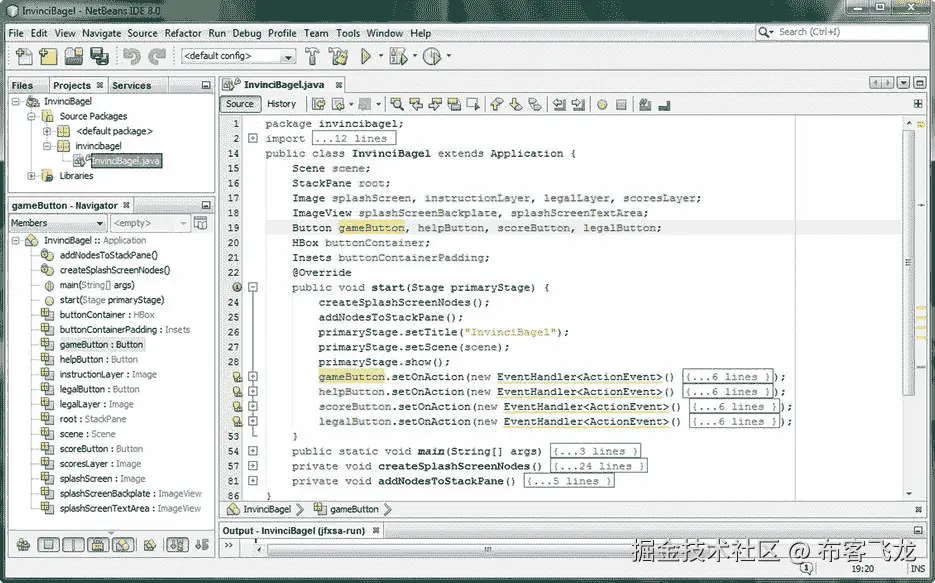Open the Debug menu
Image resolution: width=935 pixels, height=583 pixels.
click(x=247, y=33)
